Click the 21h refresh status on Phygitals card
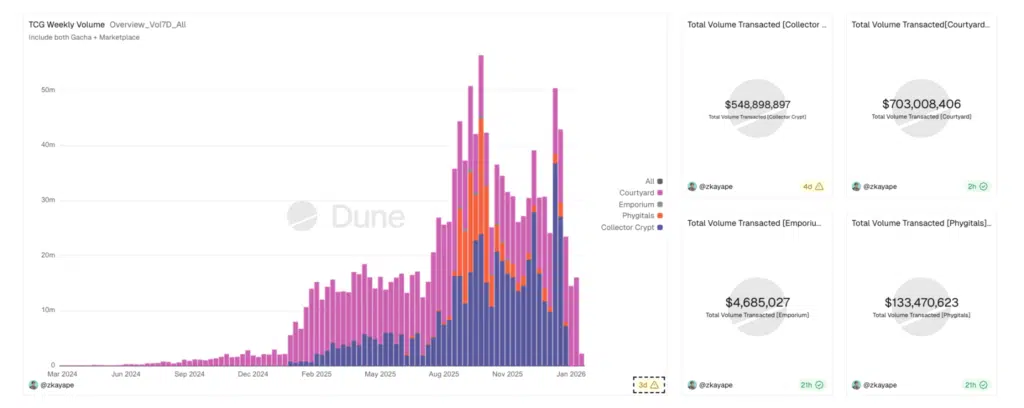Viewport: 1024px width, 408px height. pos(976,384)
